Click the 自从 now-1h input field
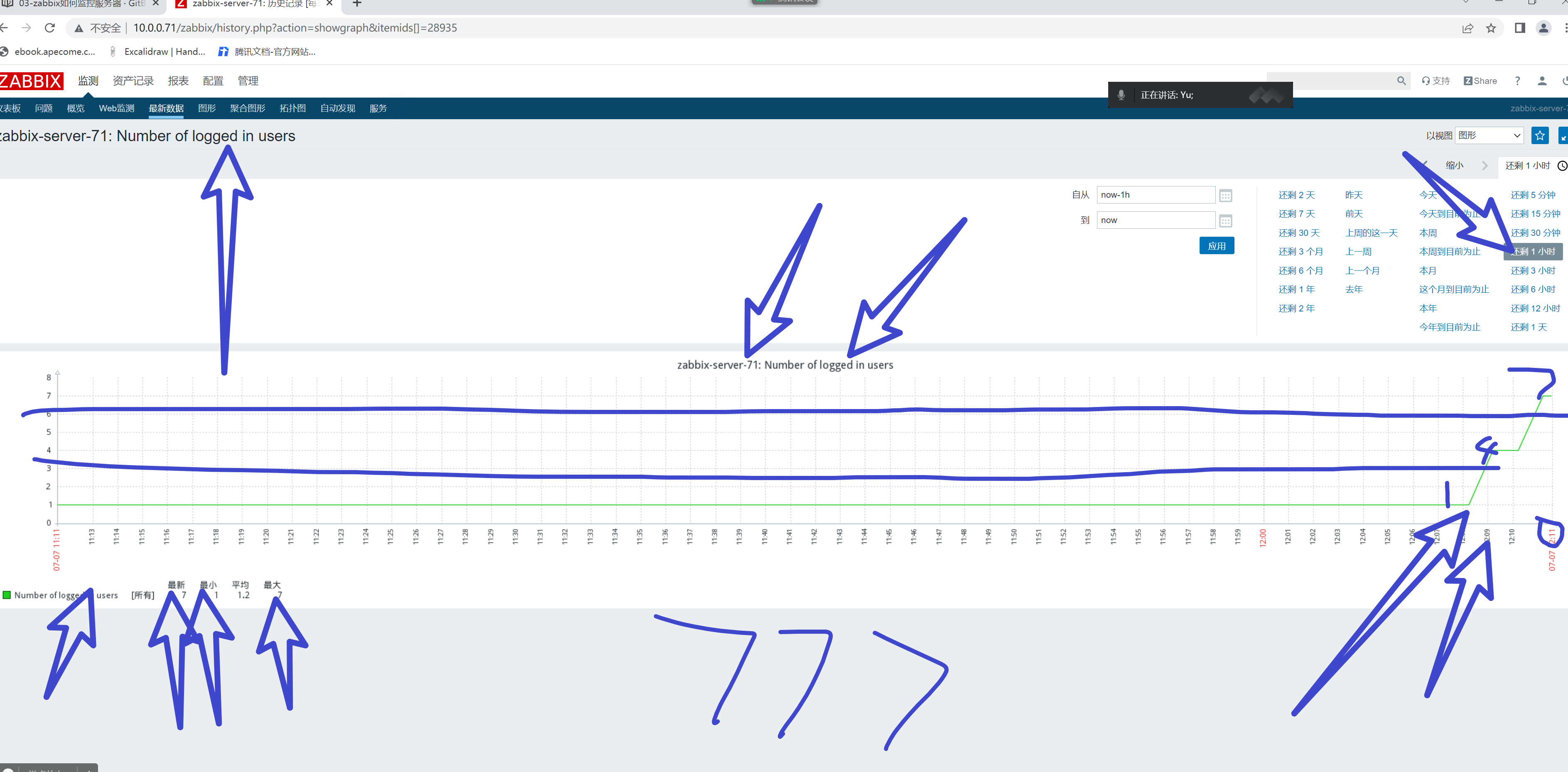 (1156, 195)
